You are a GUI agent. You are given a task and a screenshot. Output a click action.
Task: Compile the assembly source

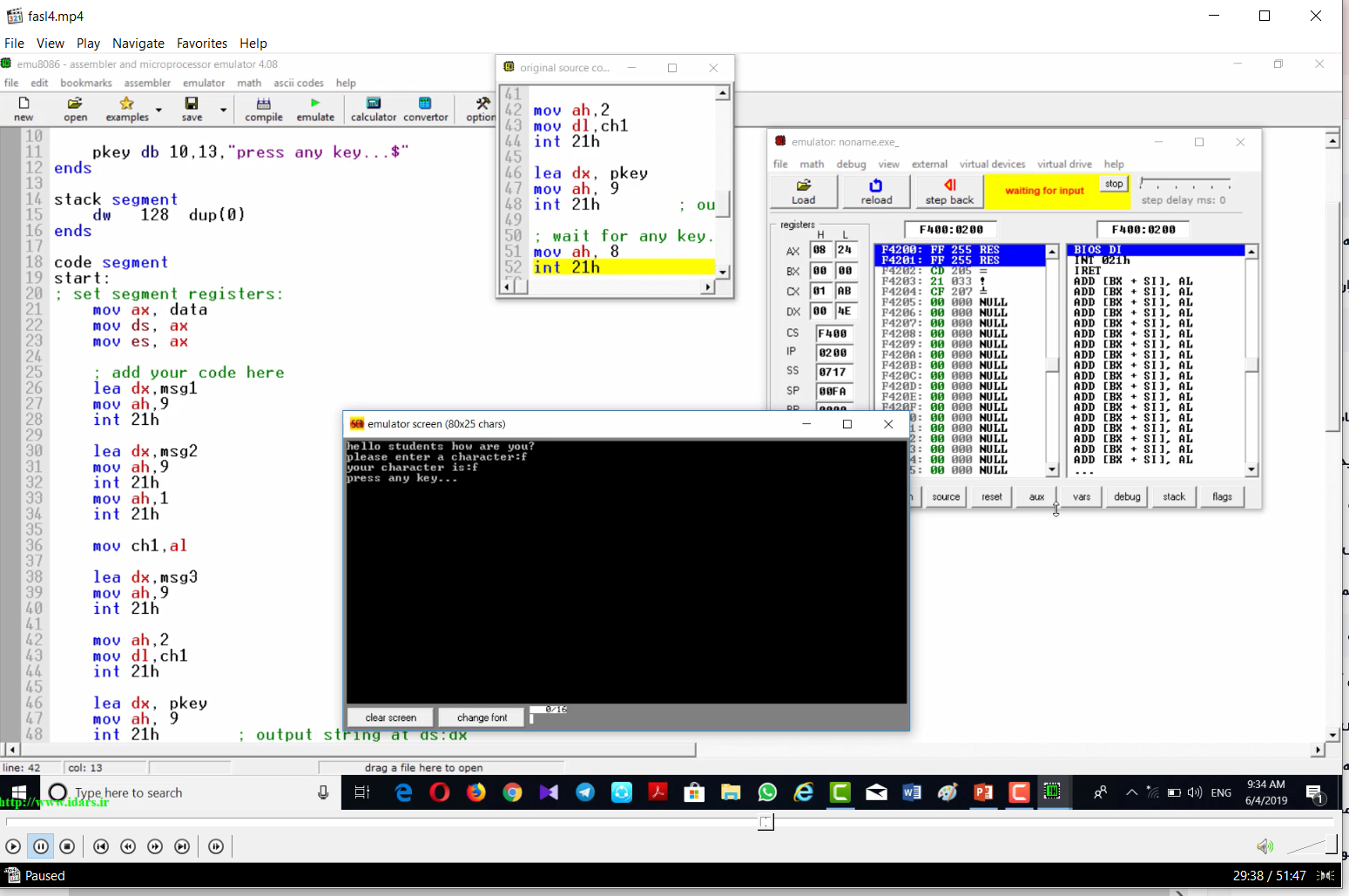263,109
